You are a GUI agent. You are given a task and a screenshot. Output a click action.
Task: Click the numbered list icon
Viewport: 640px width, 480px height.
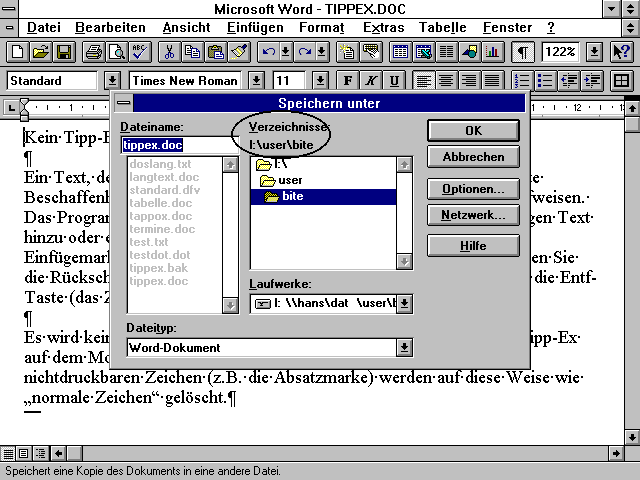click(x=522, y=80)
